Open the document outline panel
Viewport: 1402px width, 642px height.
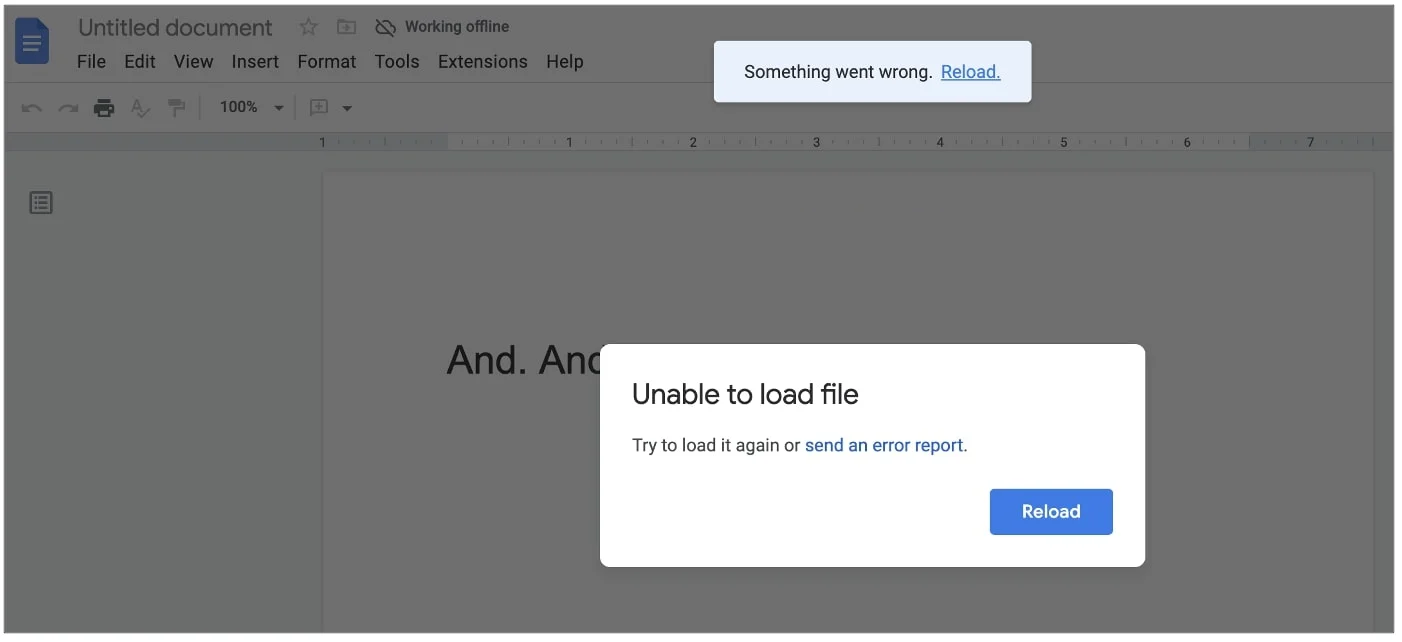40,202
